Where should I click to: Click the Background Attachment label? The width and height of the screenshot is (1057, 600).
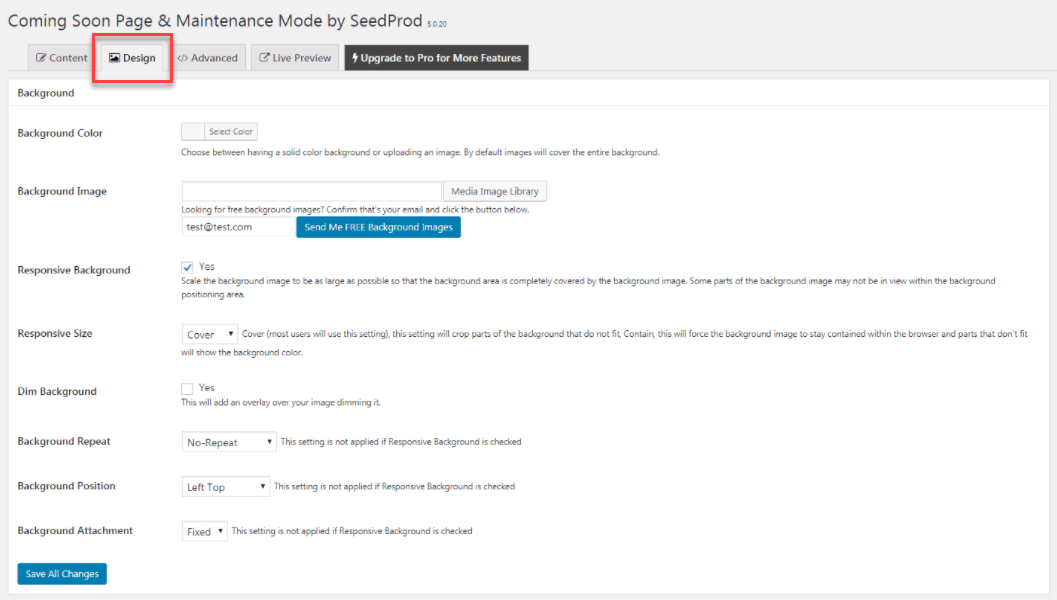76,531
